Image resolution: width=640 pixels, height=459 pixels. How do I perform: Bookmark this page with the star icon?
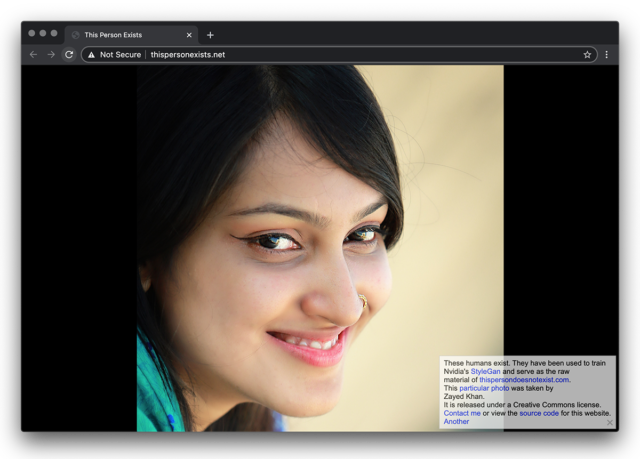click(587, 55)
